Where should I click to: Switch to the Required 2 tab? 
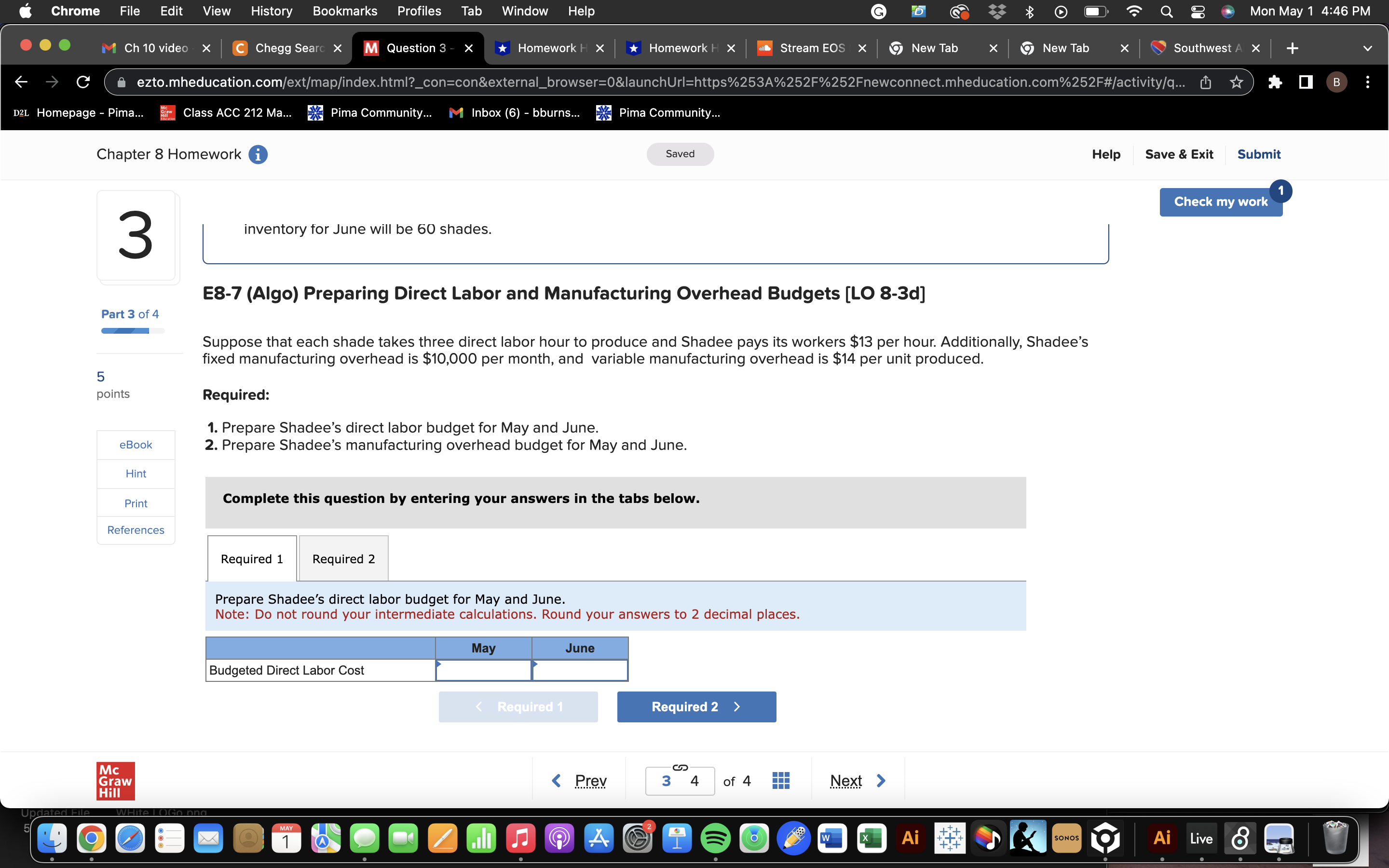(x=343, y=558)
